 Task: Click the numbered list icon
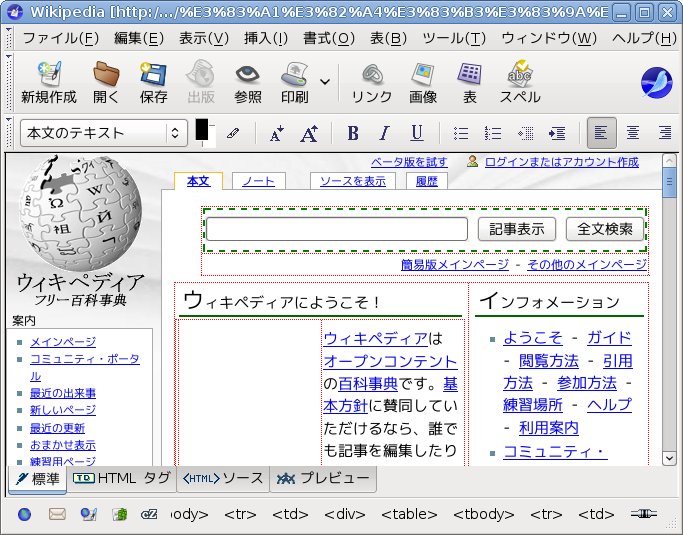(x=493, y=133)
